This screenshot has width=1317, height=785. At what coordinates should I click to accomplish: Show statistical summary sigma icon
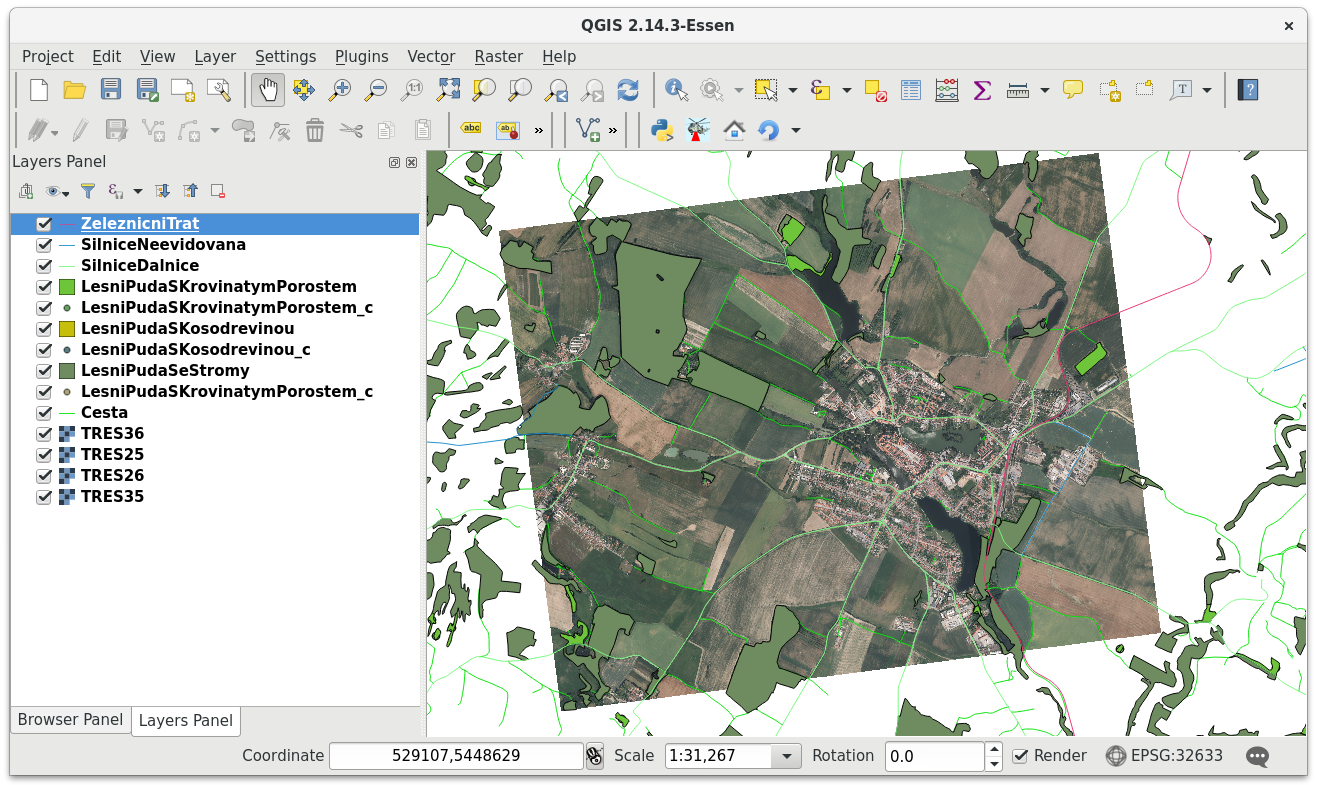pos(982,90)
